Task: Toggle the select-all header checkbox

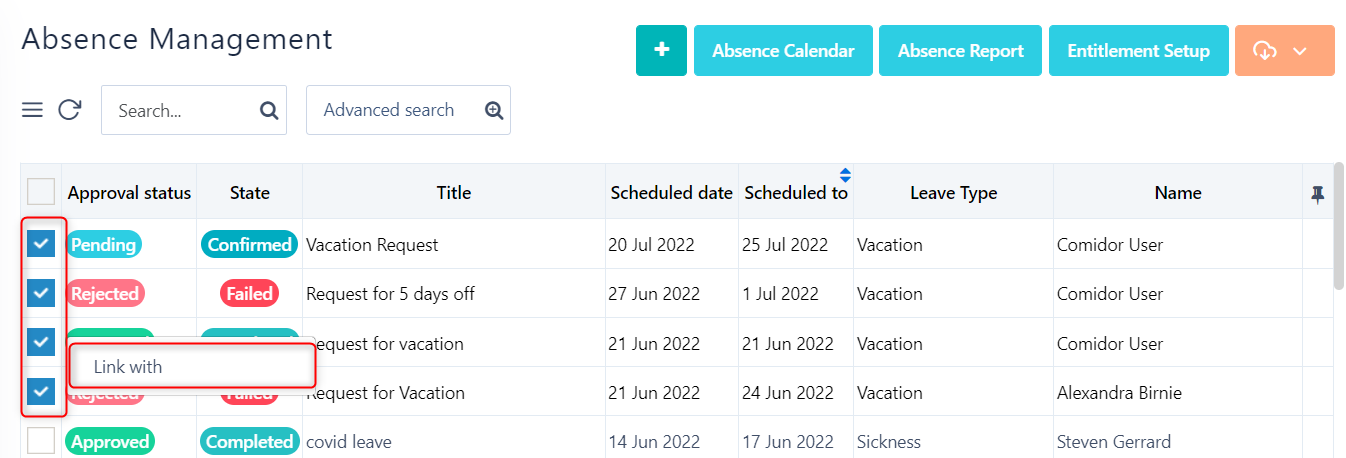Action: (x=41, y=192)
